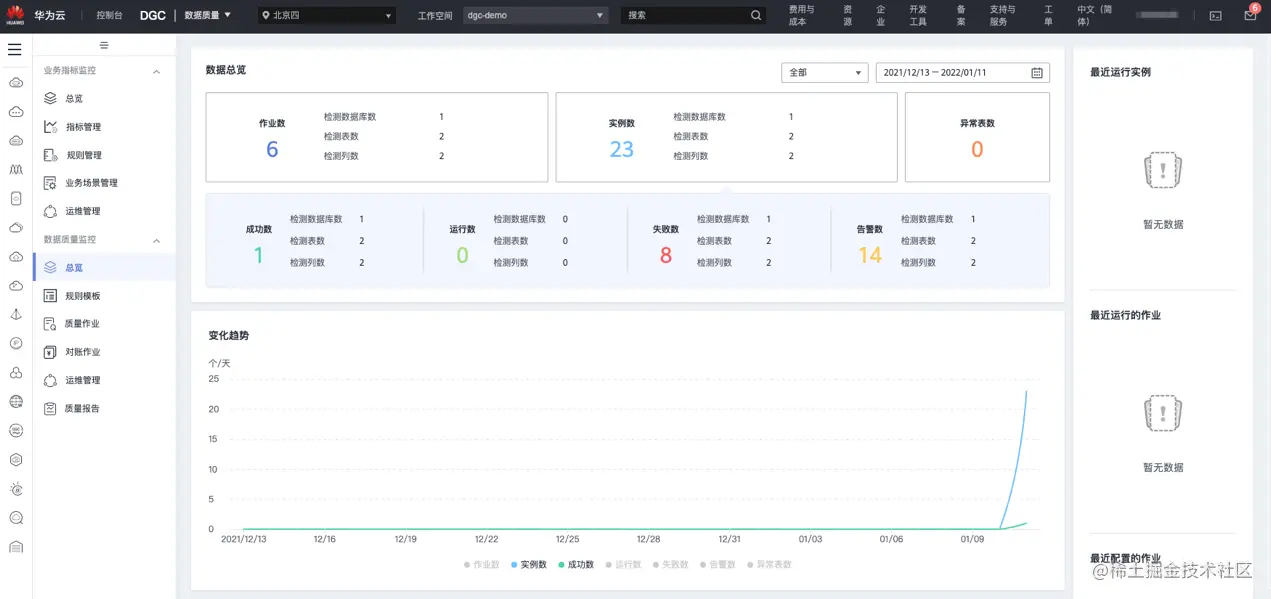This screenshot has width=1271, height=599.
Task: Open the 费用与成本 menu
Action: coord(801,16)
